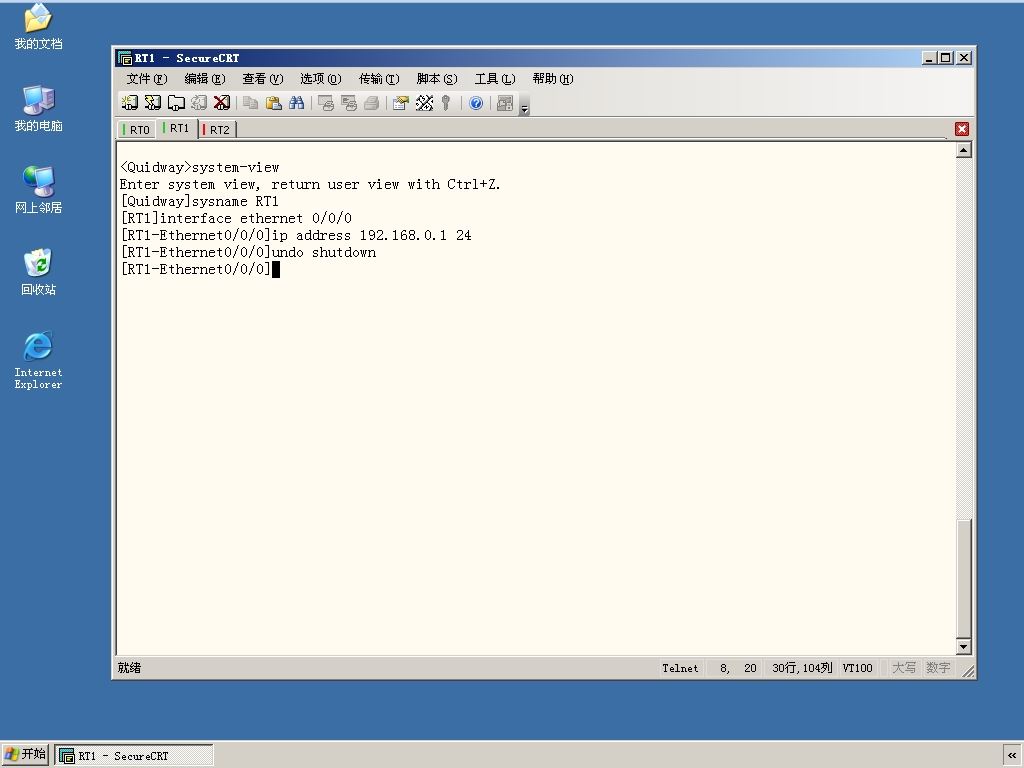Screen dimensions: 1024x768
Task: Expand the toolbar options overflow arrow
Action: click(524, 106)
